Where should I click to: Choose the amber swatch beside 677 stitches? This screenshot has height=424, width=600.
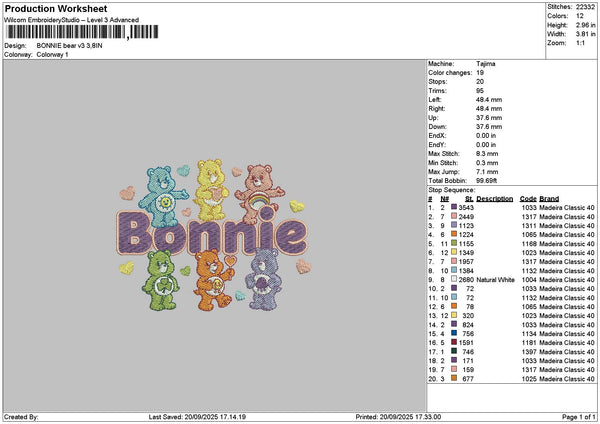(x=454, y=378)
